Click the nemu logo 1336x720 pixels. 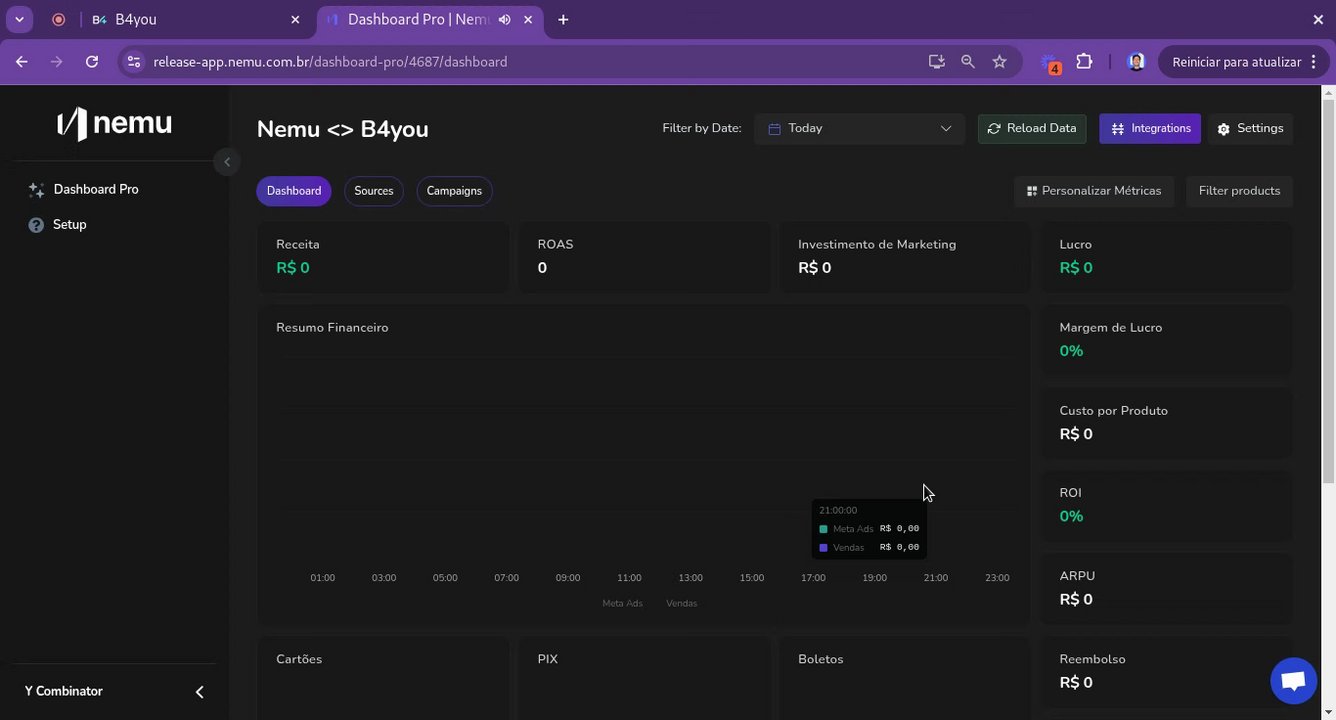pos(114,124)
